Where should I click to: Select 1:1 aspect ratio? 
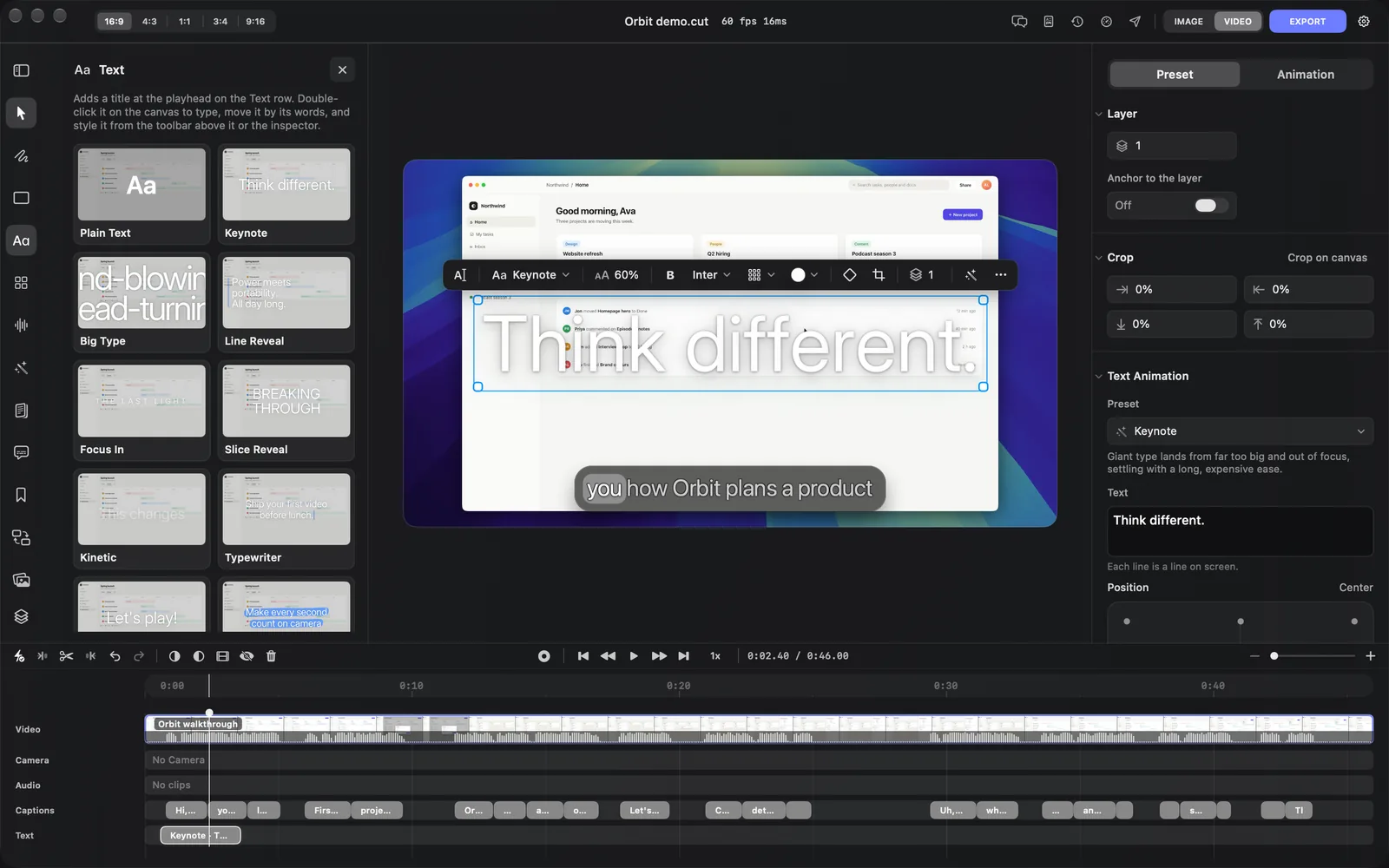click(185, 22)
